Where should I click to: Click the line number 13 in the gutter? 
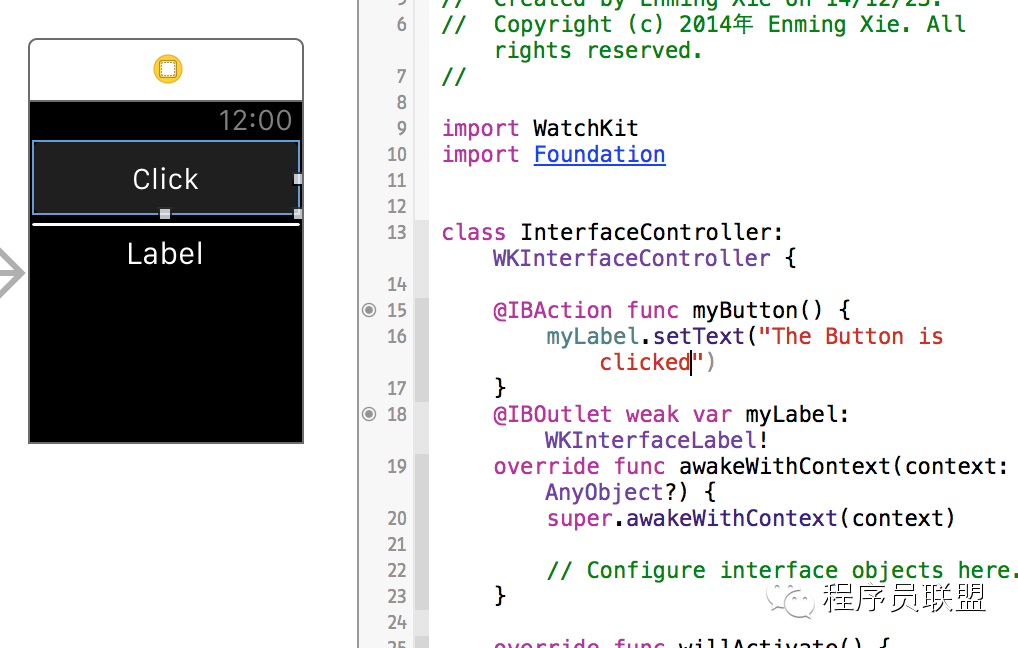(397, 232)
